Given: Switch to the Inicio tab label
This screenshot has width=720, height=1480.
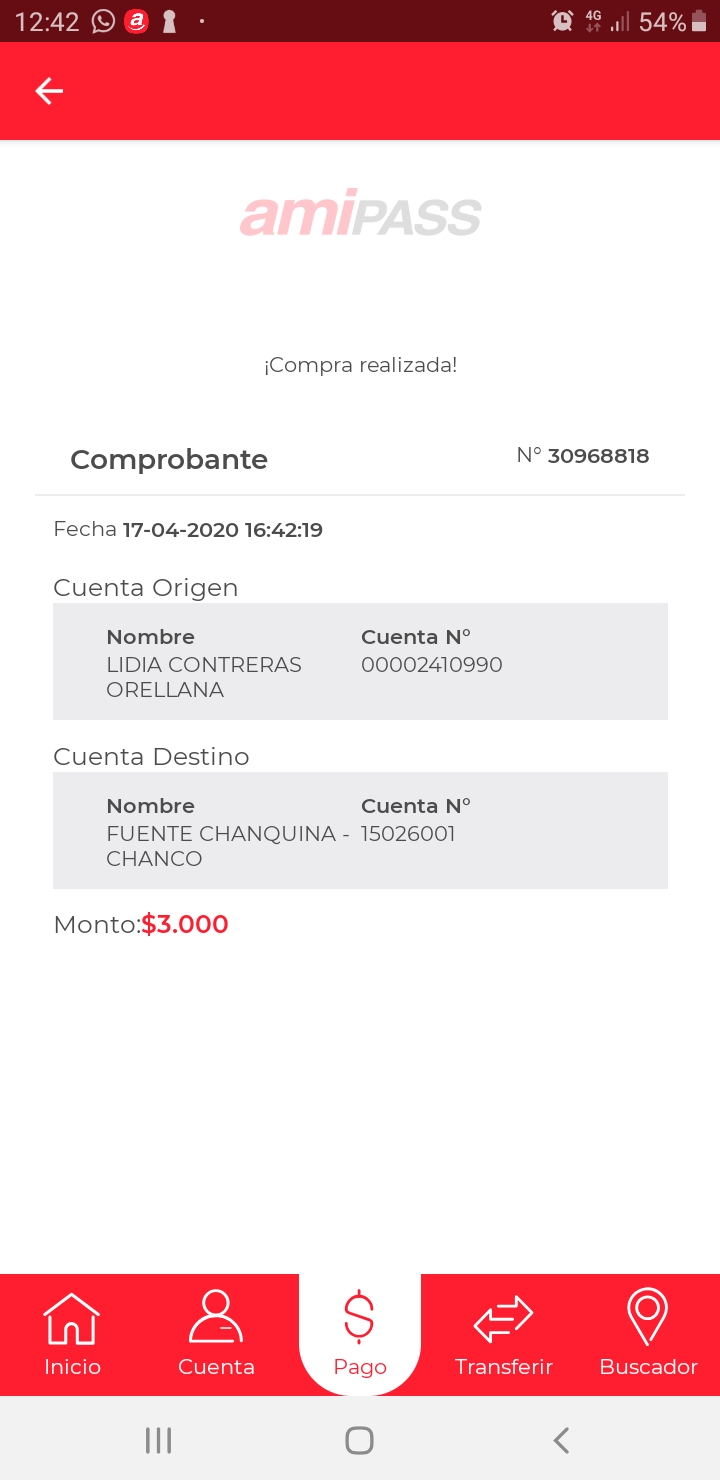Looking at the screenshot, I should coord(72,1367).
